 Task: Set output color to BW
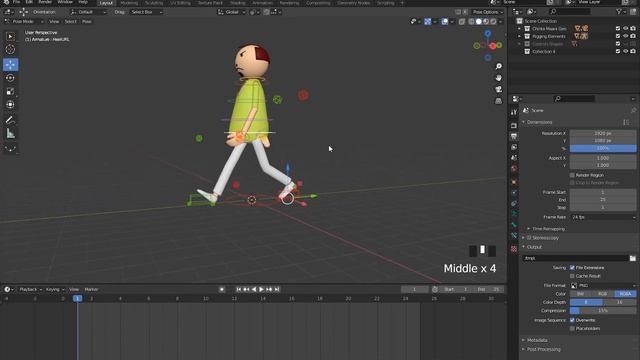coord(581,293)
